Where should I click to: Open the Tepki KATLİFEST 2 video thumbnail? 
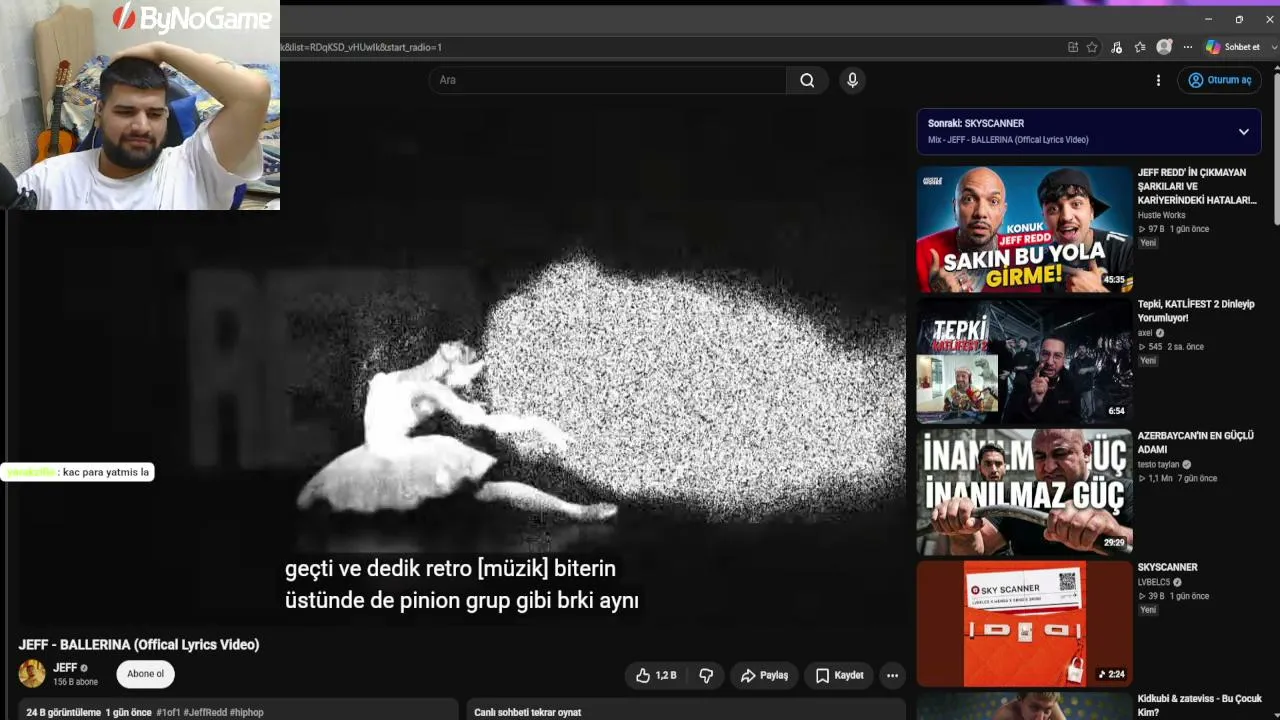pos(1024,361)
